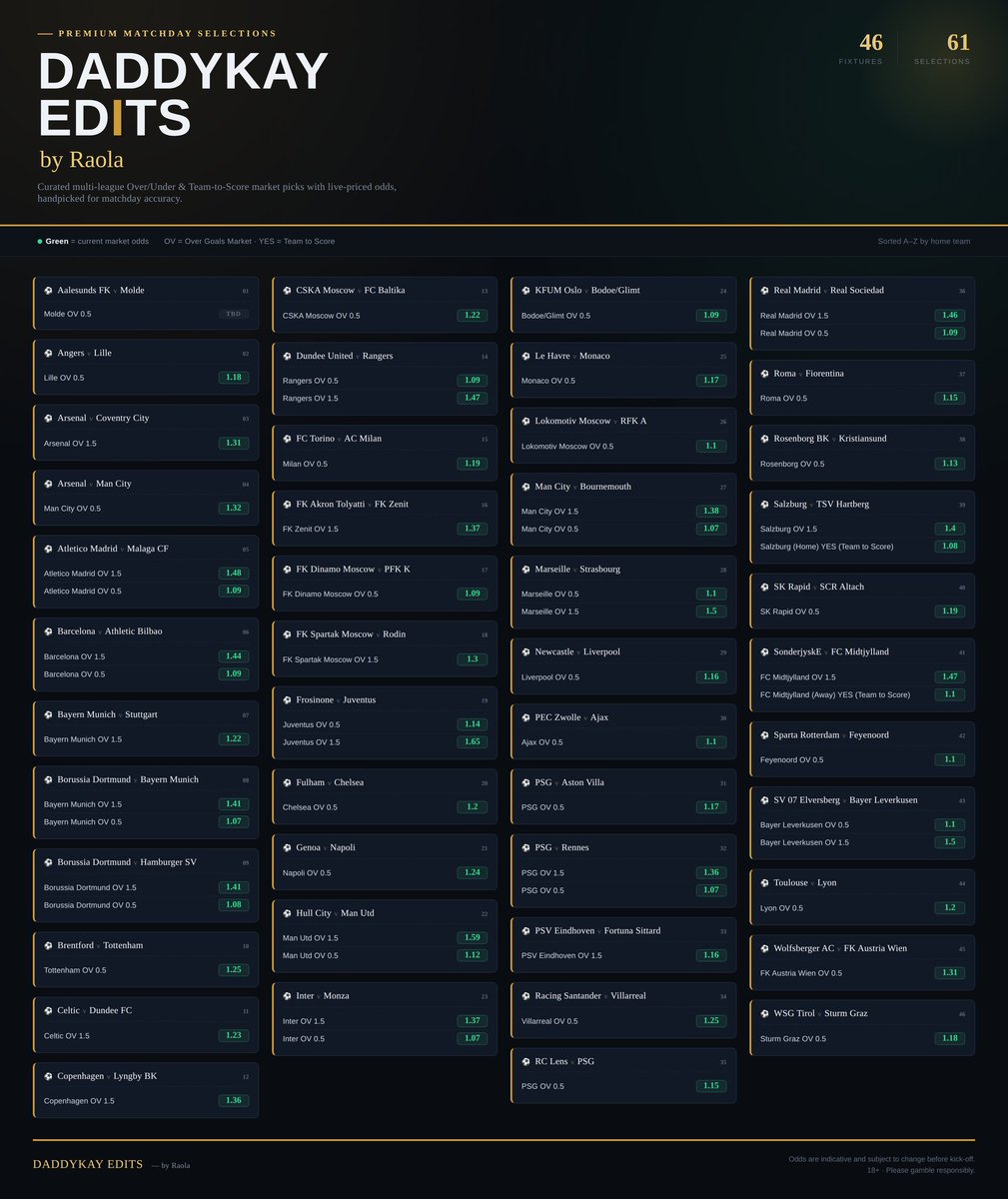This screenshot has width=1008, height=1199.
Task: Click the '46 FIXTURES' counter in the header
Action: [862, 48]
